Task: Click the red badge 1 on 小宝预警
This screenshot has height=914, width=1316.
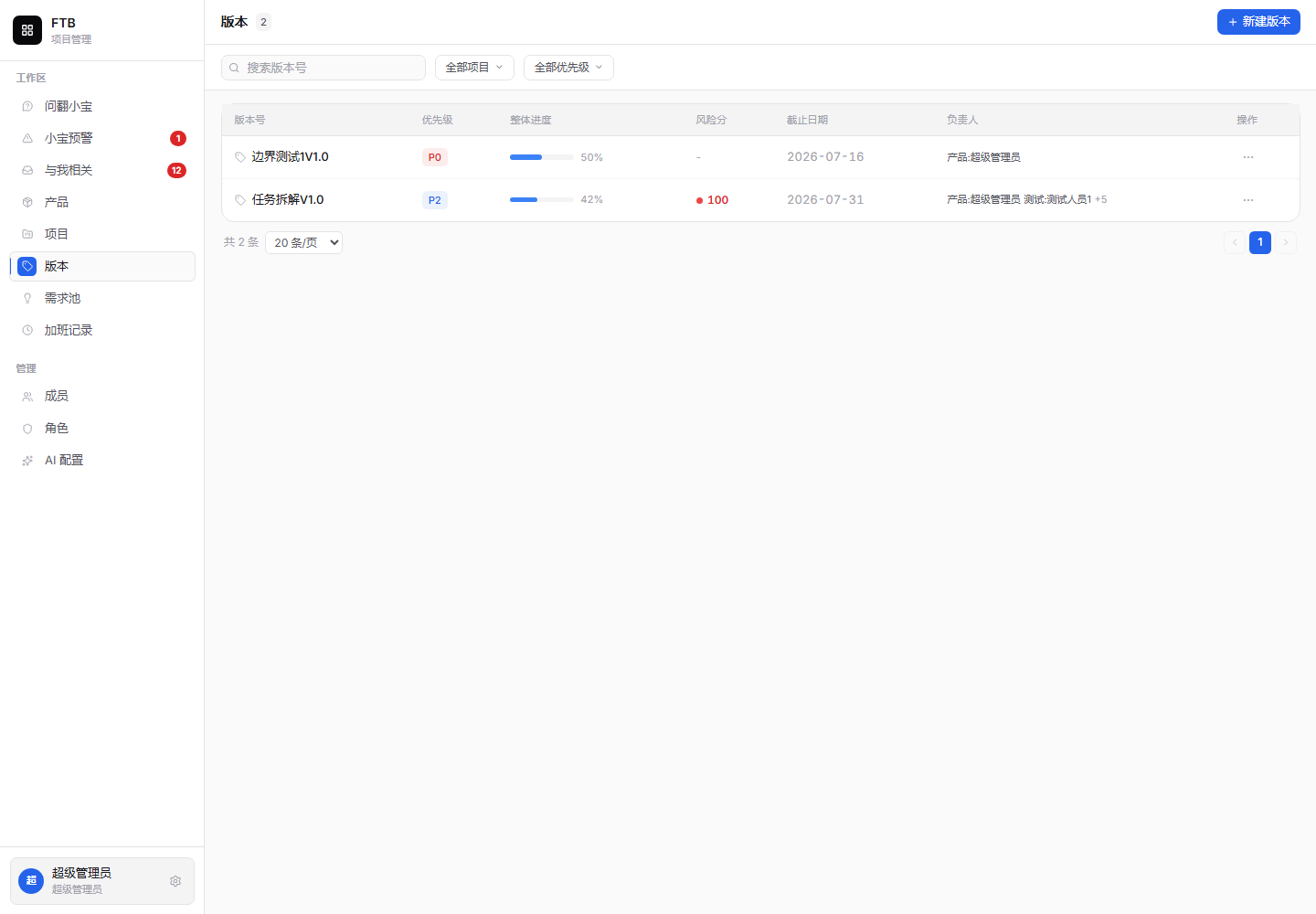Action: [178, 139]
